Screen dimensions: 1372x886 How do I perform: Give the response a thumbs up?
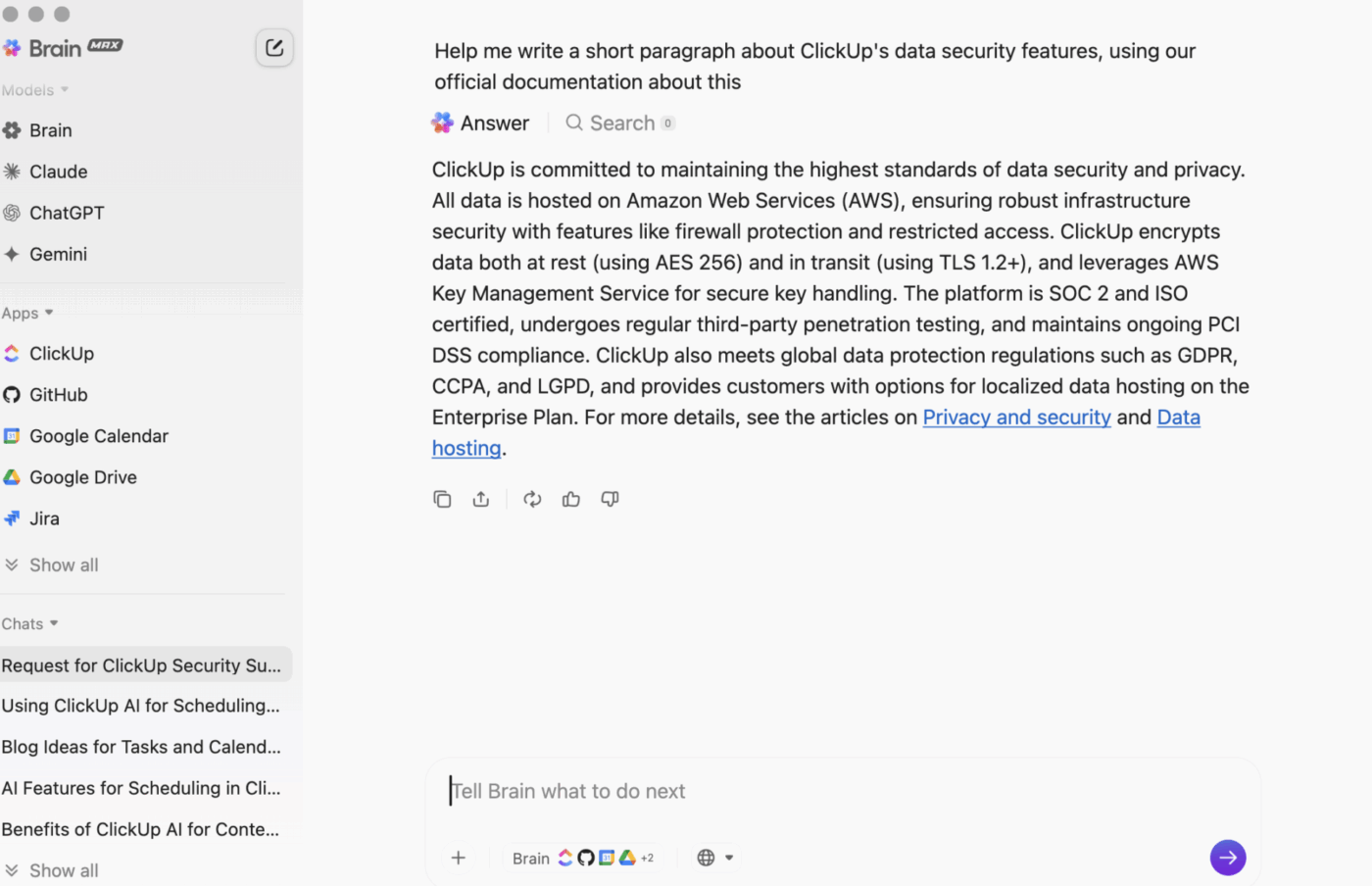[571, 499]
